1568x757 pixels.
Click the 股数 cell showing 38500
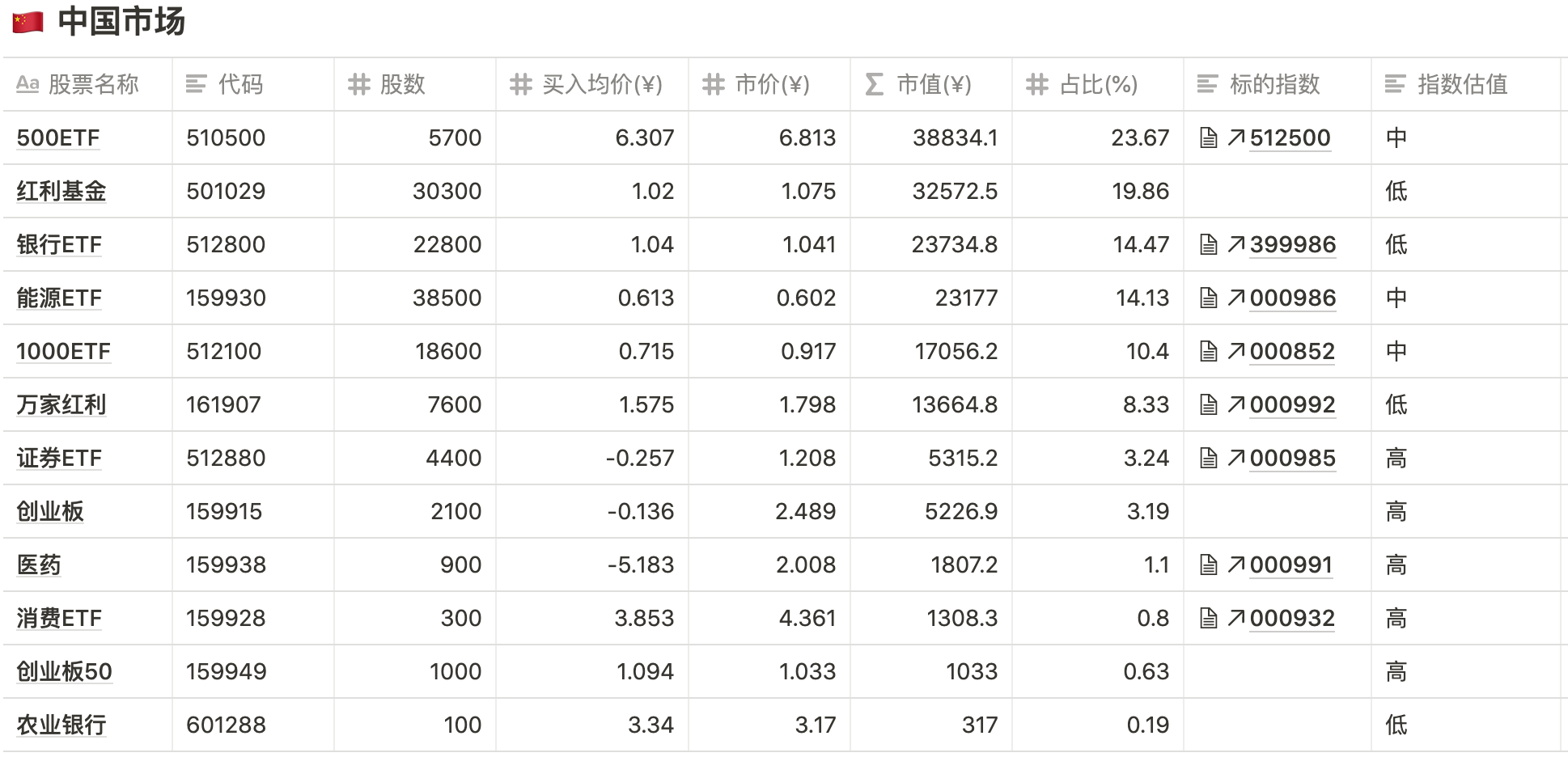(447, 298)
